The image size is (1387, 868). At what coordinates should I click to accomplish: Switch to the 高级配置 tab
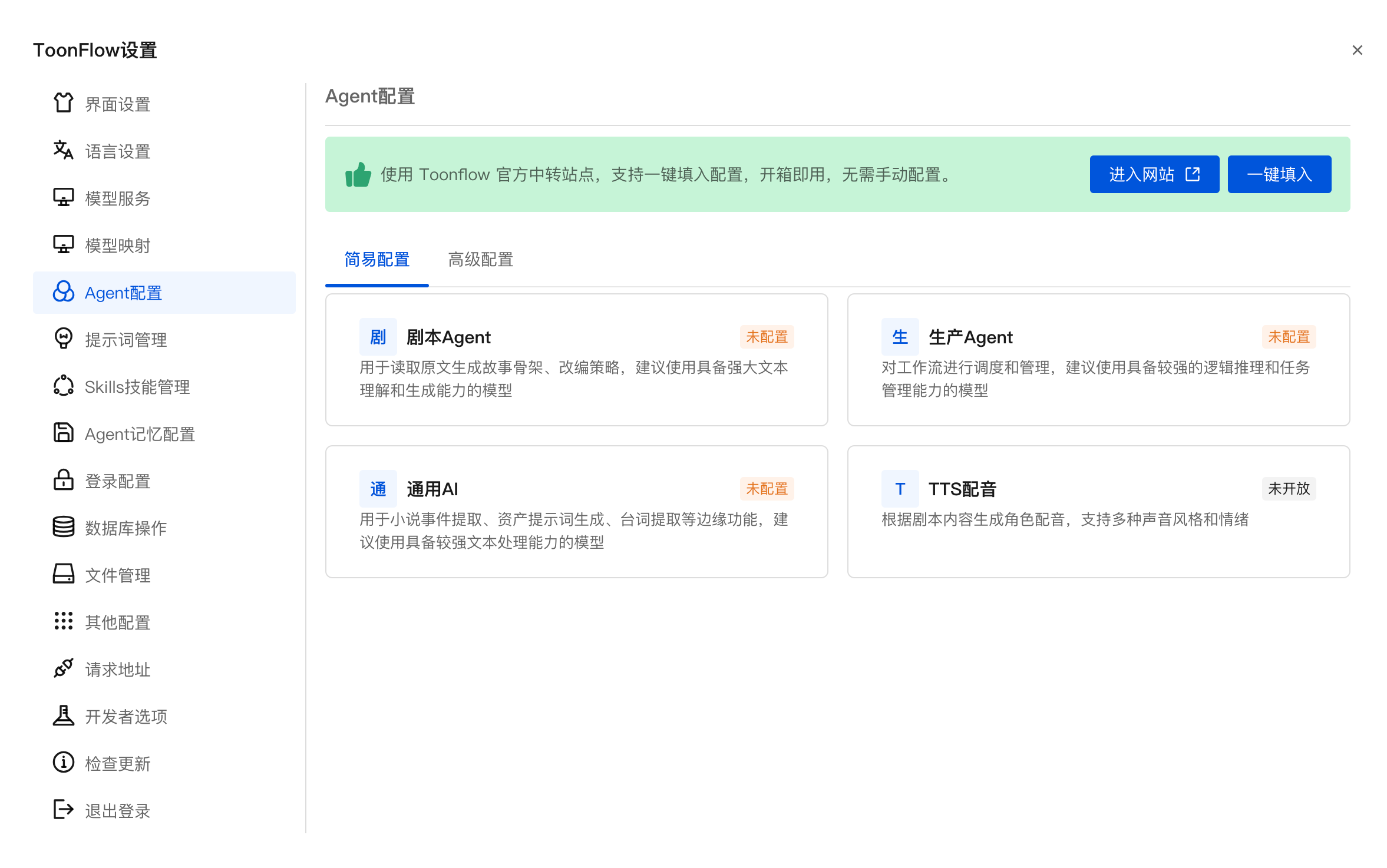point(481,260)
